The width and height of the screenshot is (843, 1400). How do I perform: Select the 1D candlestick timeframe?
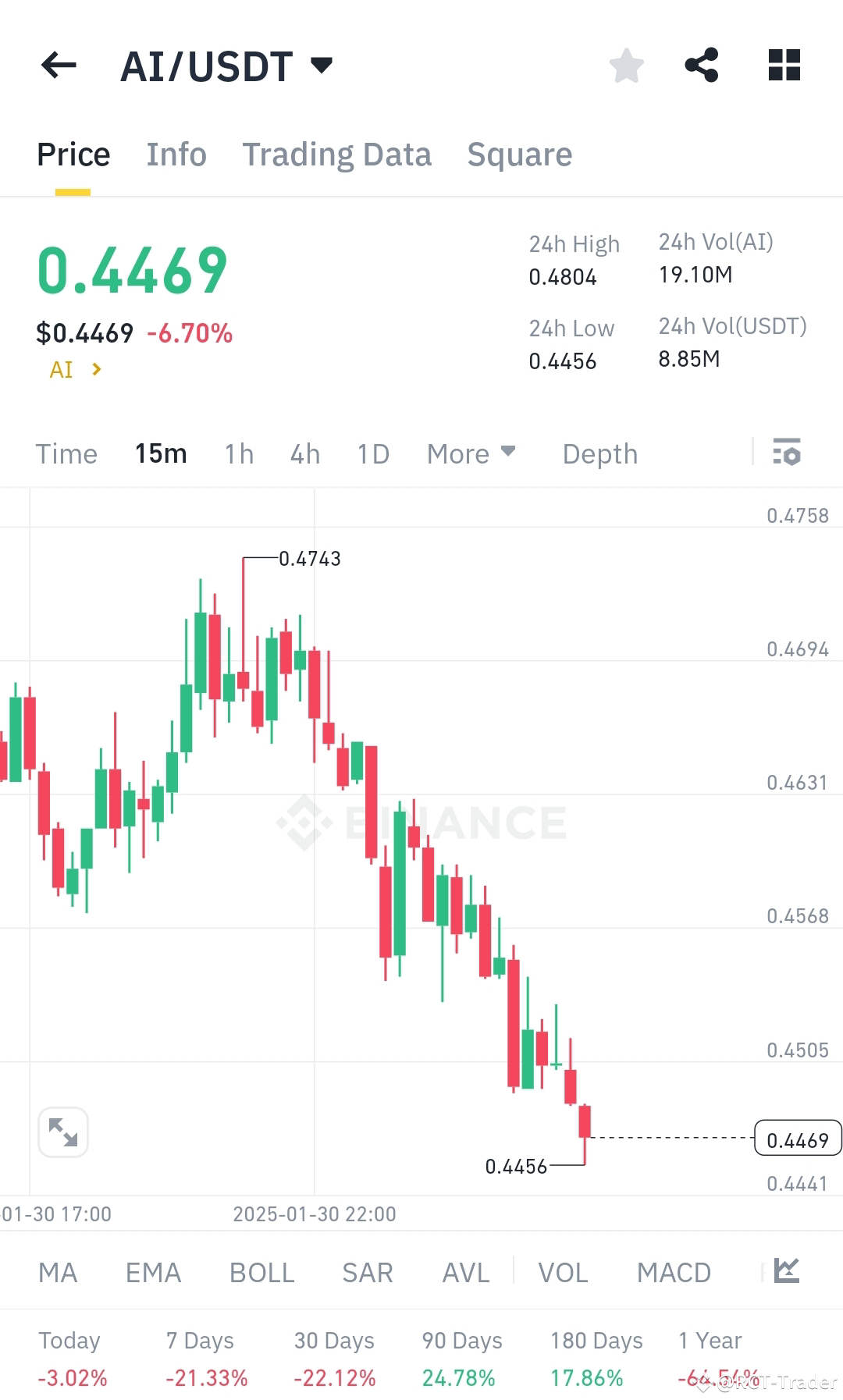[372, 453]
